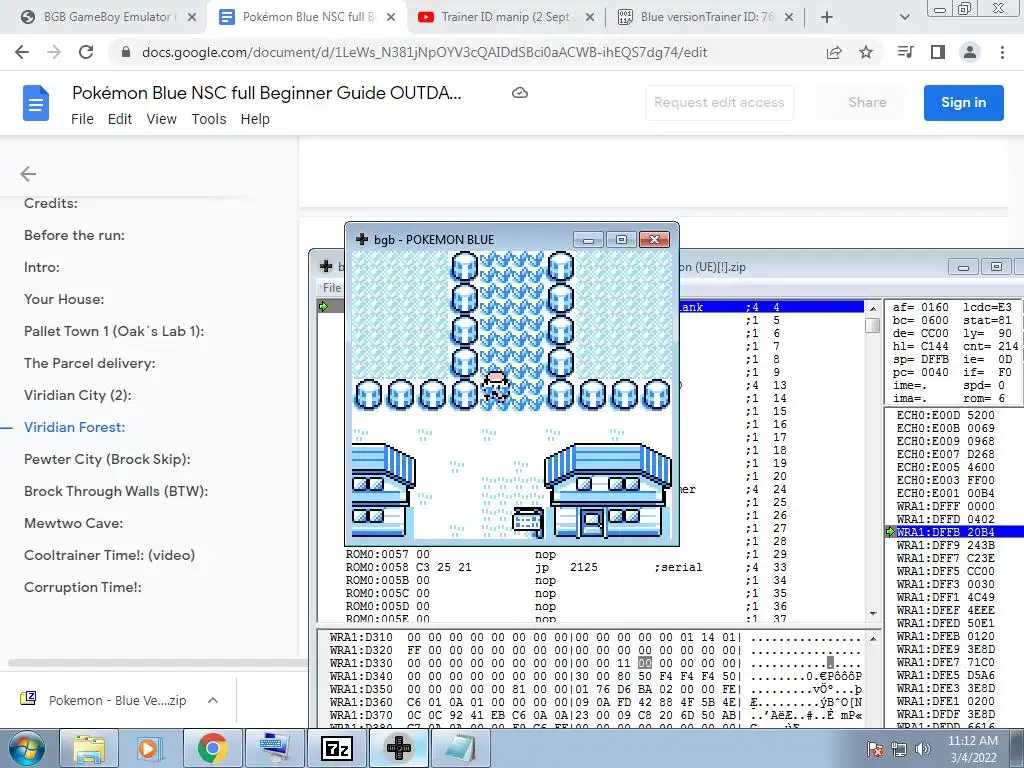Toggle the Chrome side panel icon

tap(938, 52)
